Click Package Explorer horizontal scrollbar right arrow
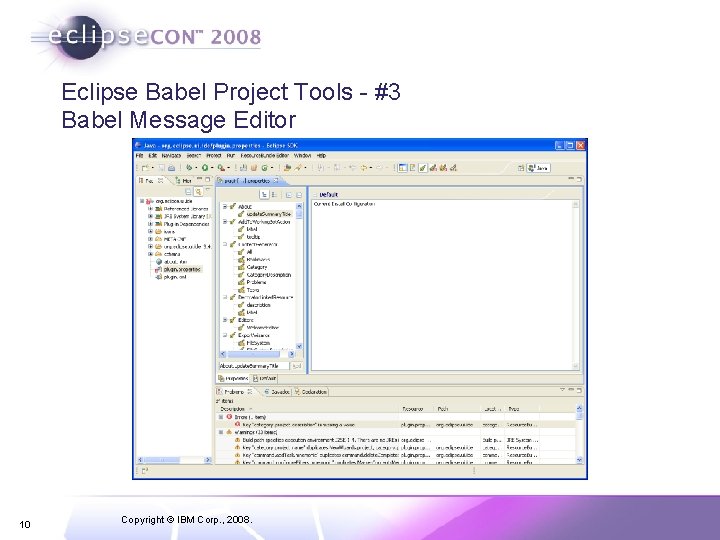 [208, 460]
